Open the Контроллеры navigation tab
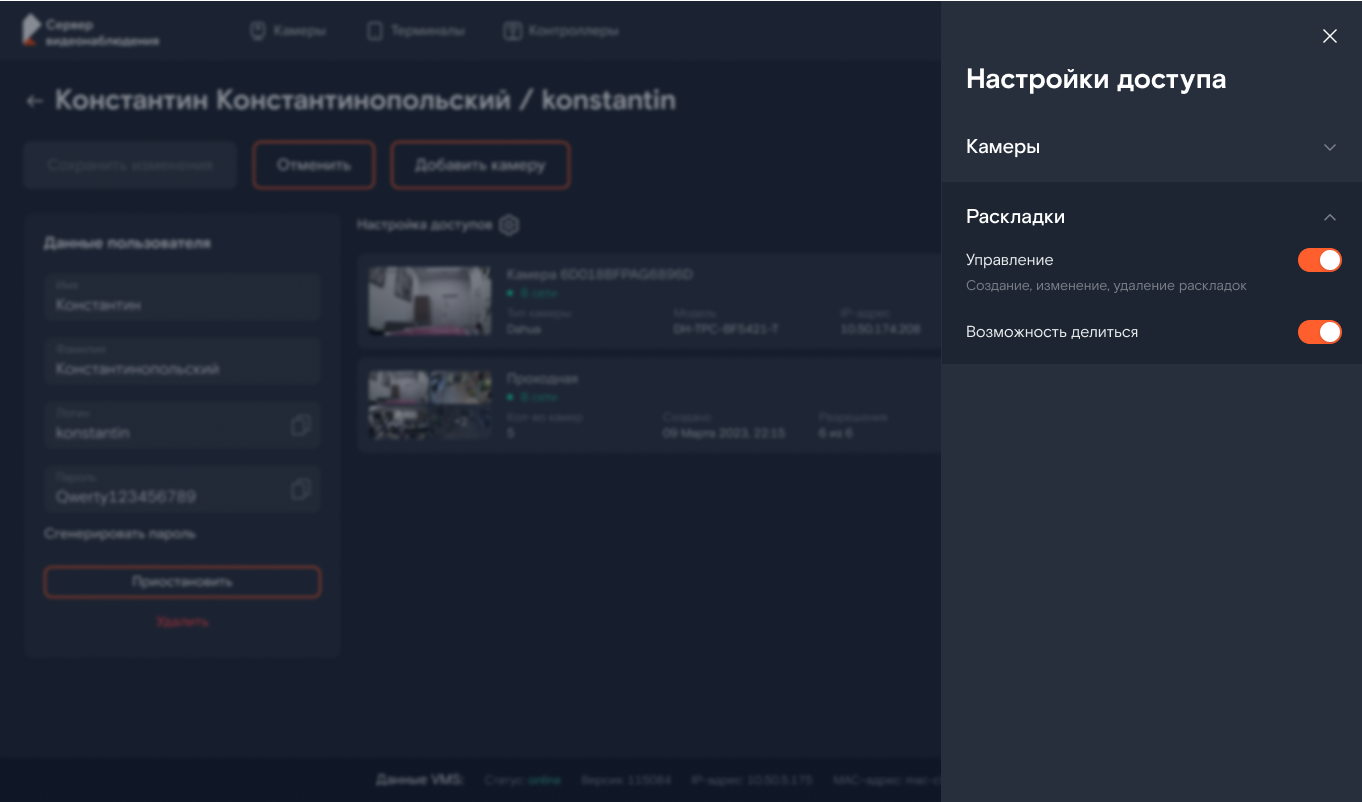The width and height of the screenshot is (1362, 802). point(561,31)
